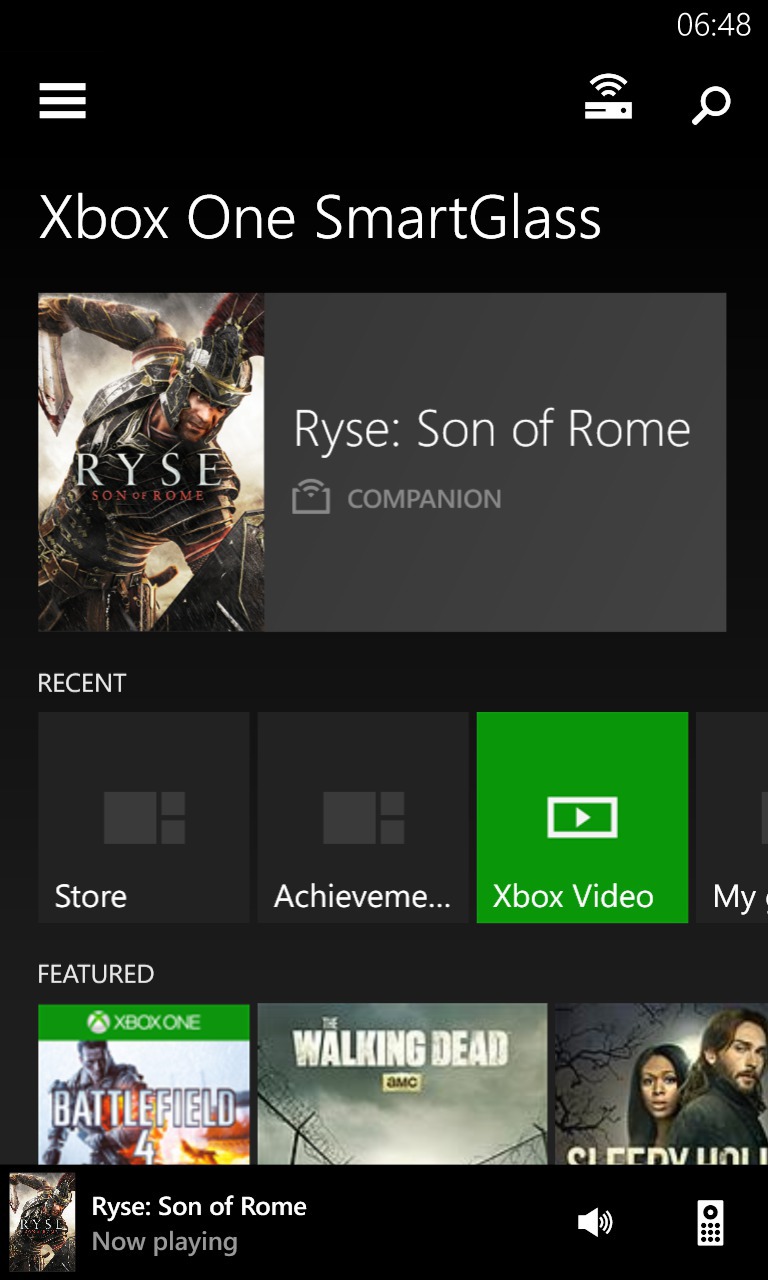This screenshot has width=768, height=1280.
Task: Open the Ryse: Son of Rome title text
Action: (492, 429)
